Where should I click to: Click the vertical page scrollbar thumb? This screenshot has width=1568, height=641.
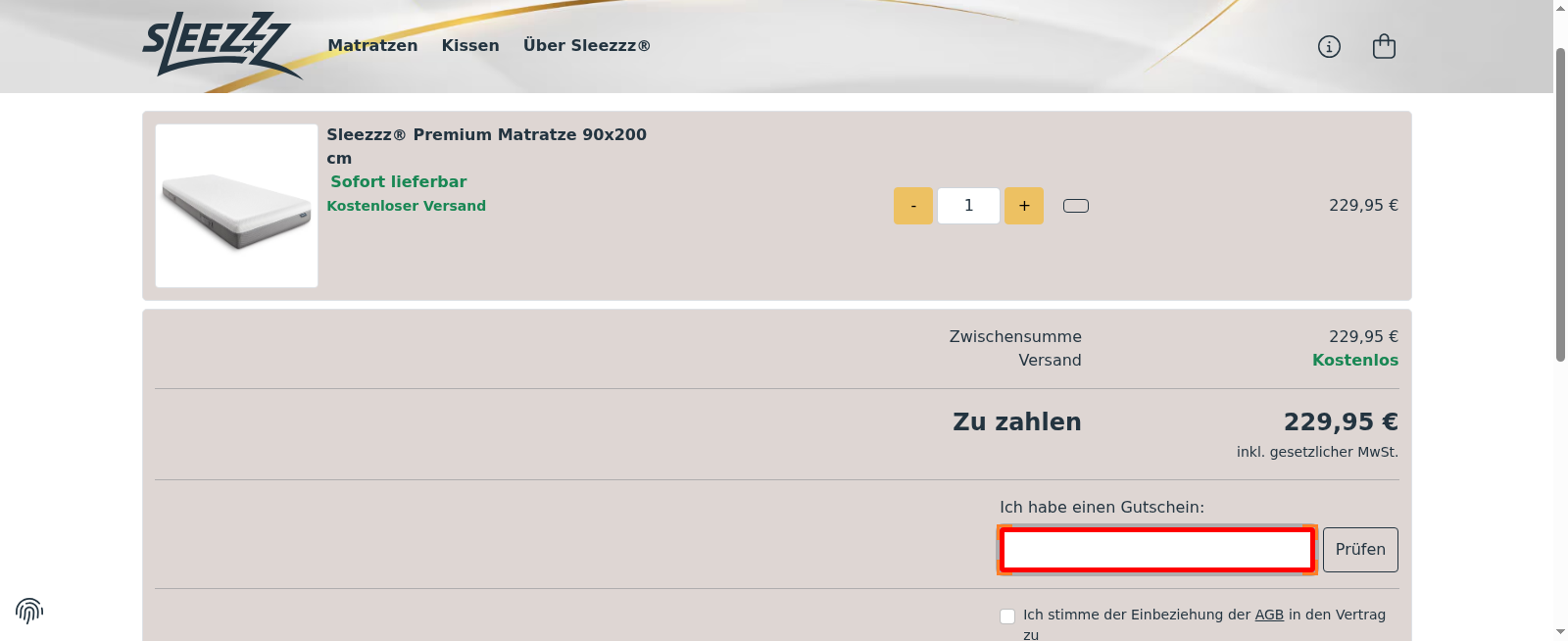point(1560,196)
